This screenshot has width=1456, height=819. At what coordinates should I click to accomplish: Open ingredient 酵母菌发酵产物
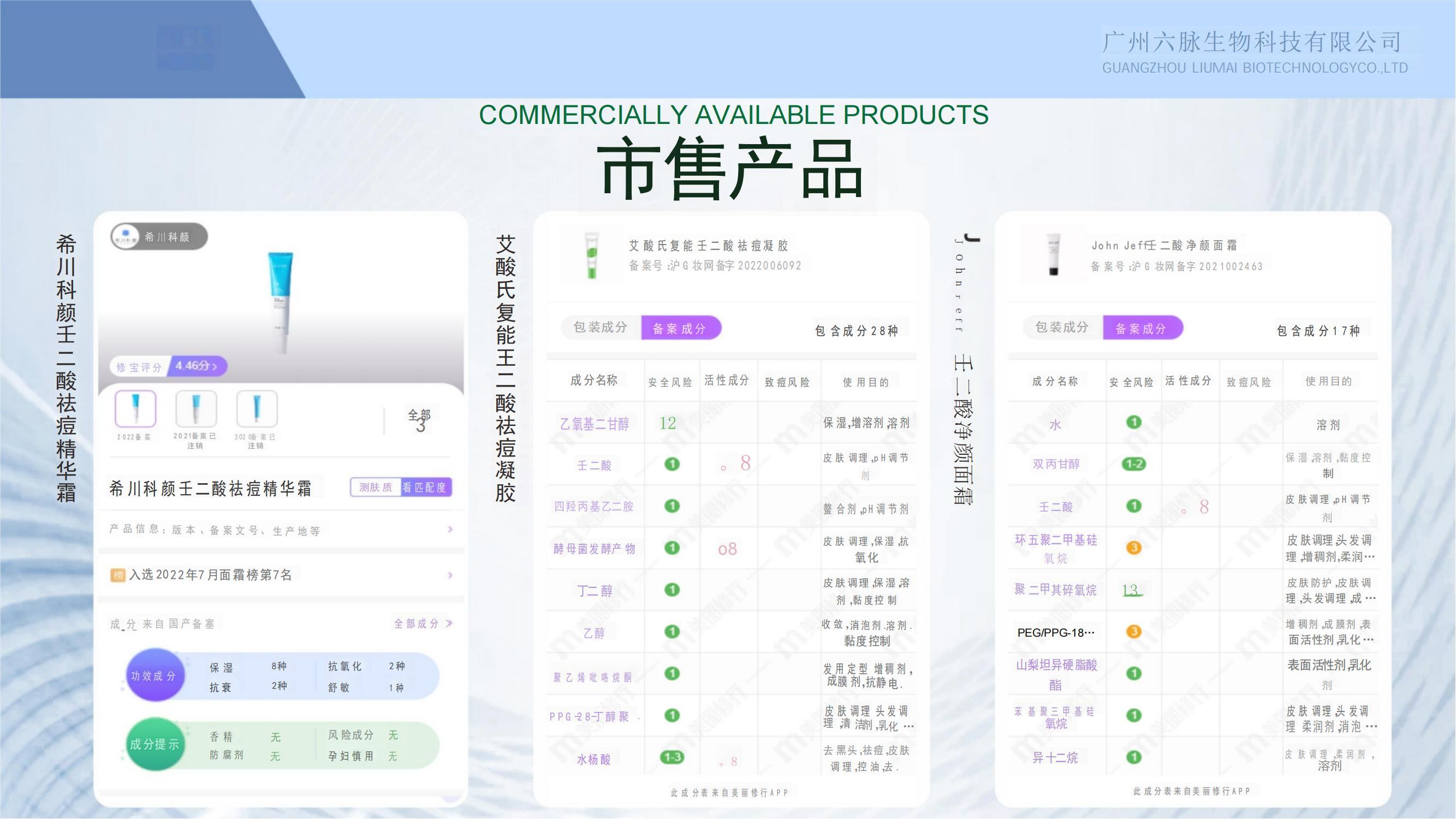[595, 548]
